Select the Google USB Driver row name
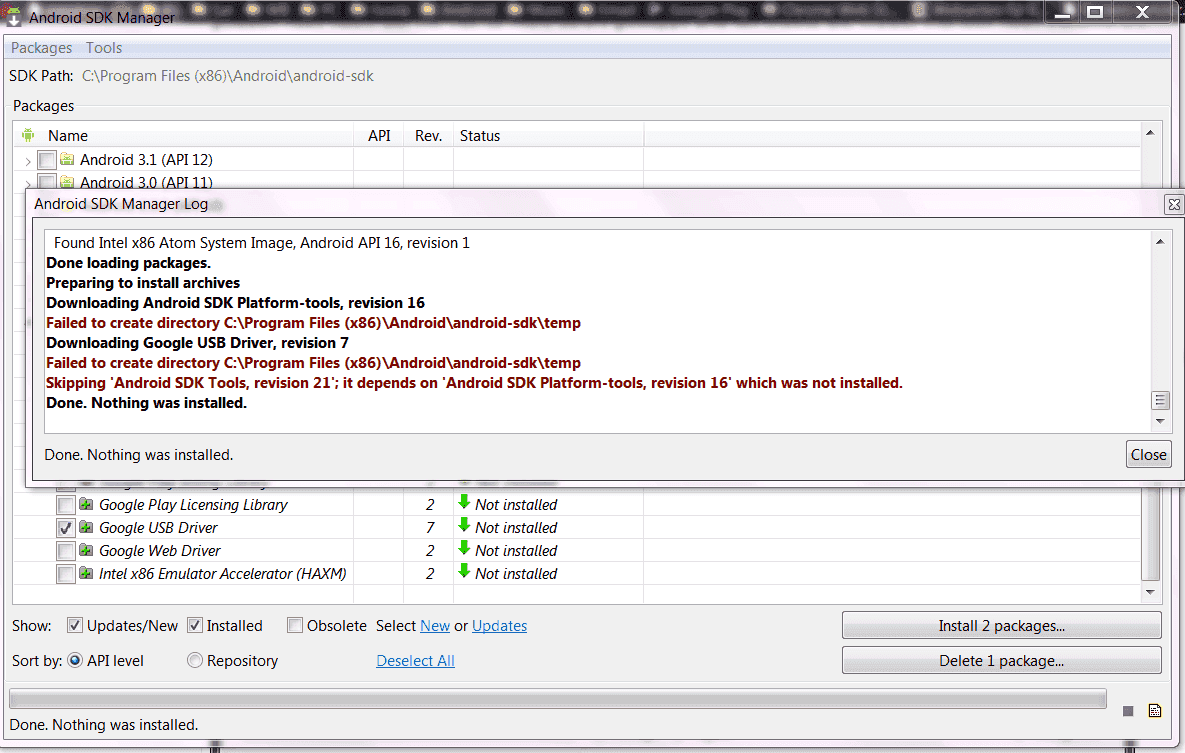The width and height of the screenshot is (1185, 753). [x=158, y=528]
